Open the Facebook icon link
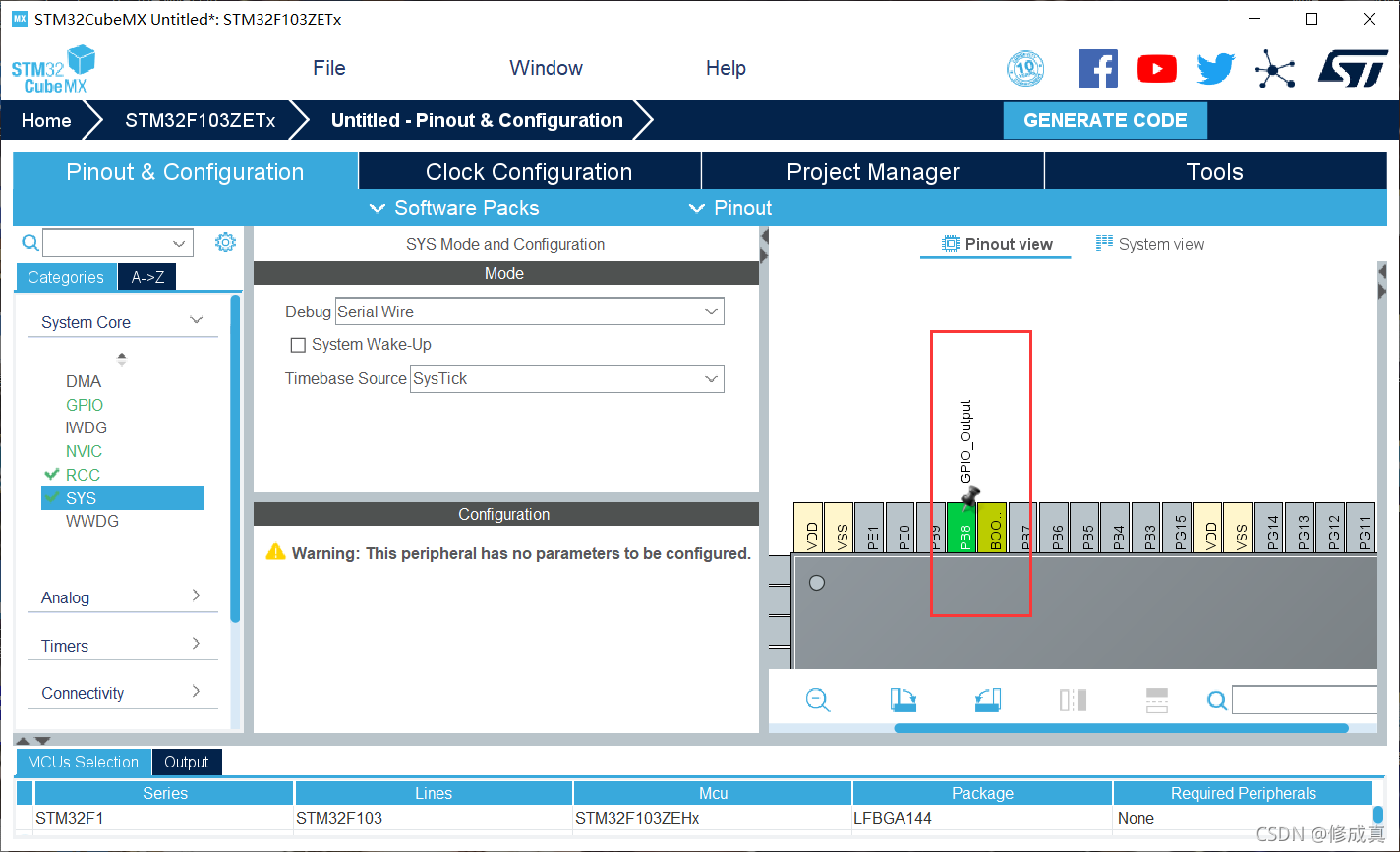 tap(1098, 69)
